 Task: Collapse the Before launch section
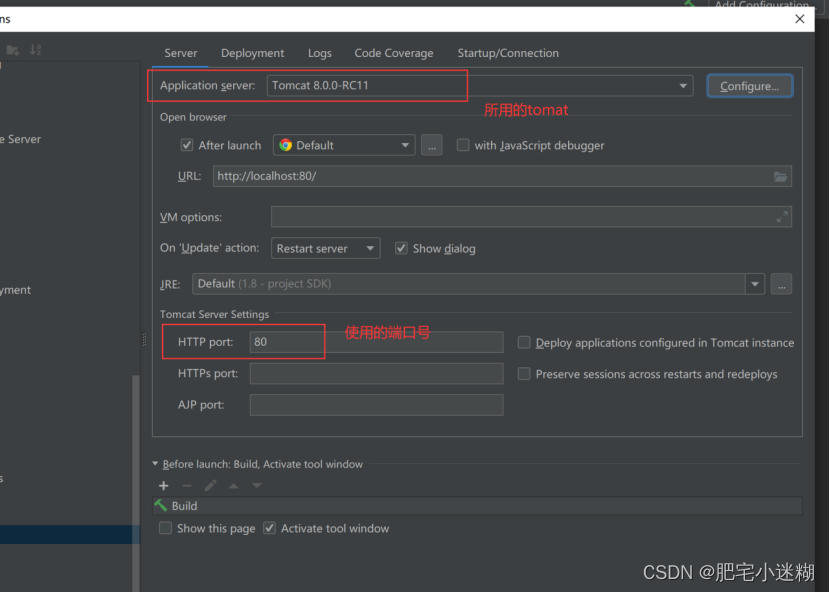coord(155,464)
